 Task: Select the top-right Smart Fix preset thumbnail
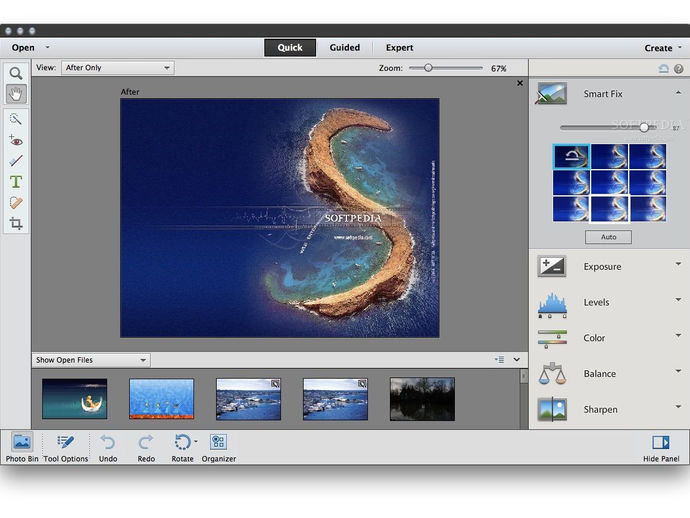coord(647,156)
